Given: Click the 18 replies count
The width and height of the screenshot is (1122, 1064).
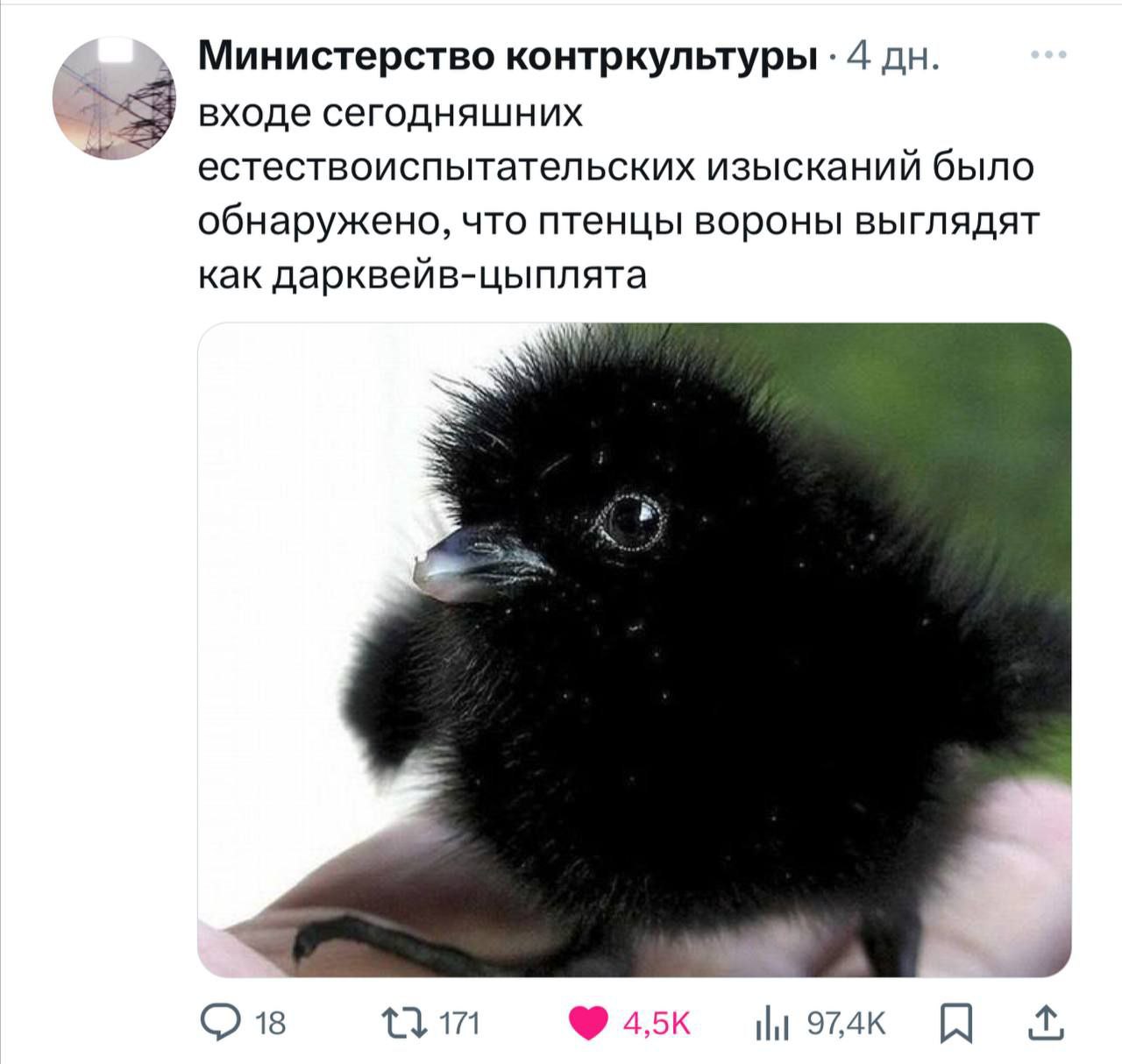Looking at the screenshot, I should pos(272,1023).
